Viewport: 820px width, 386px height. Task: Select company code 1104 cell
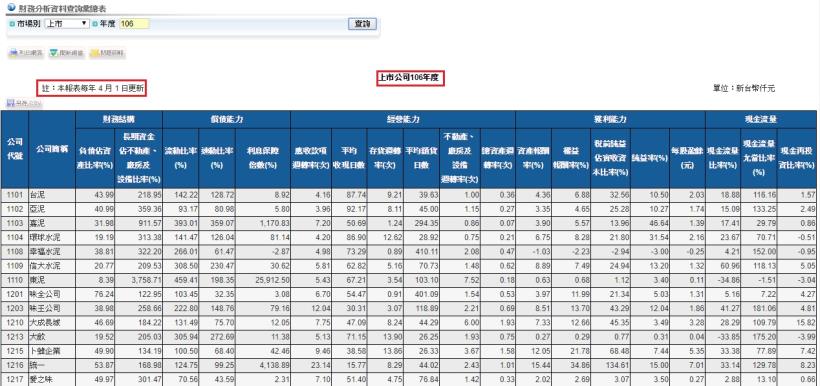click(x=15, y=236)
